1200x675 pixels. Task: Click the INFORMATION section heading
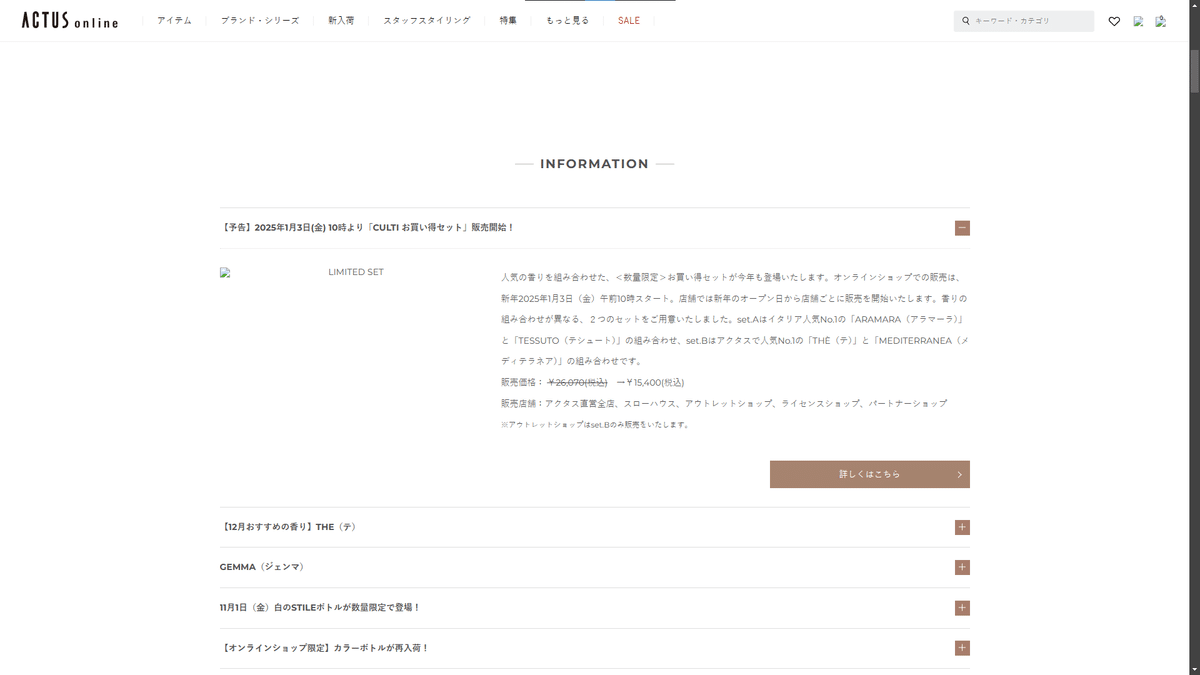pos(594,164)
